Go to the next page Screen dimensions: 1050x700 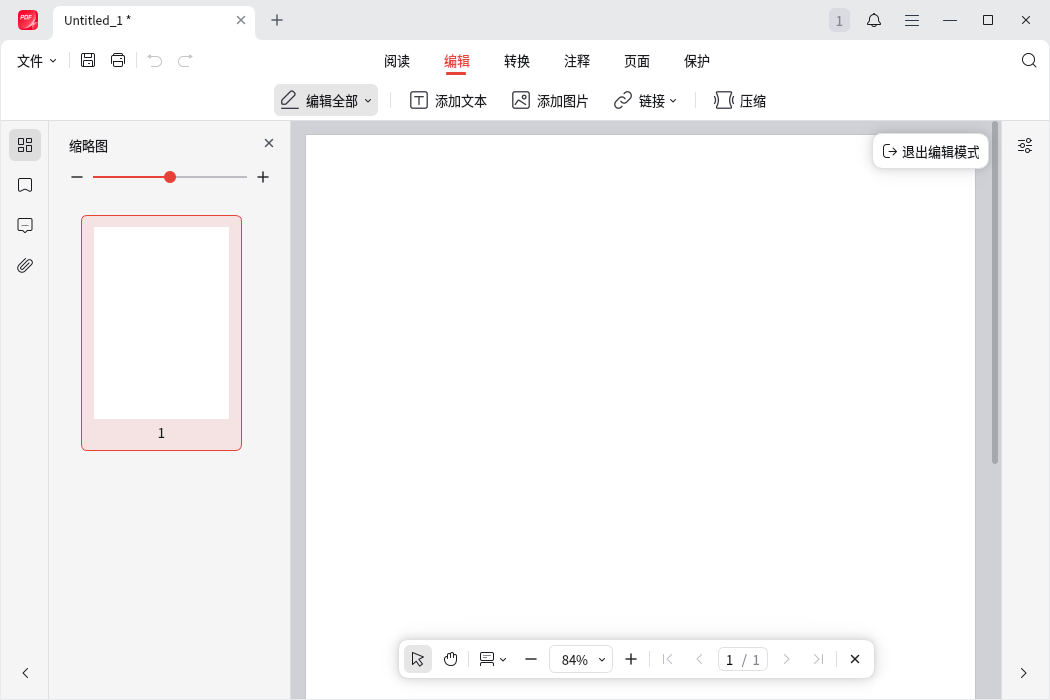tap(787, 659)
